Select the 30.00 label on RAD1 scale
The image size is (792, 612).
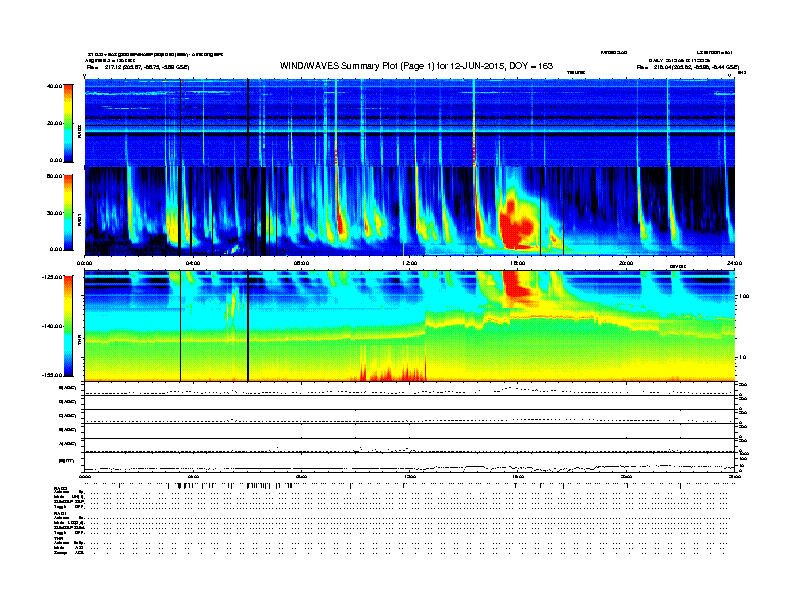click(54, 213)
